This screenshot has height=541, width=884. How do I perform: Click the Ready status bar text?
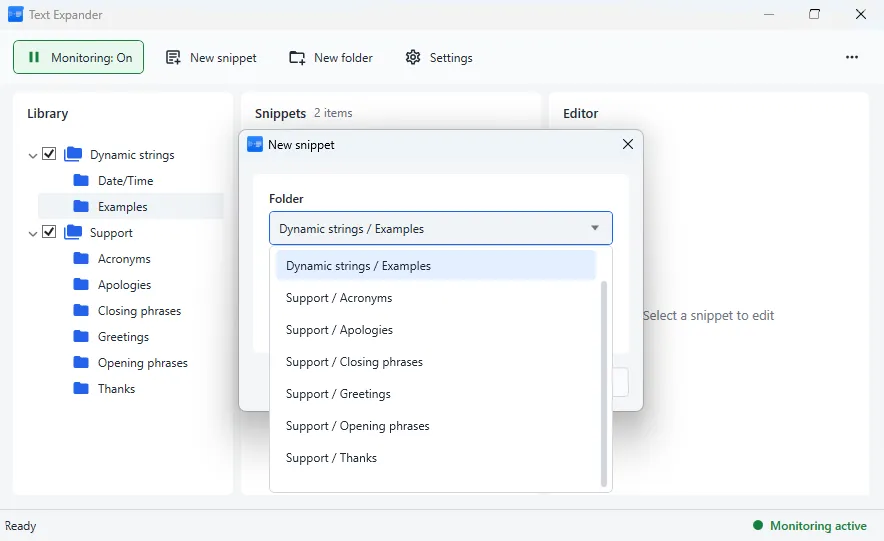20,526
